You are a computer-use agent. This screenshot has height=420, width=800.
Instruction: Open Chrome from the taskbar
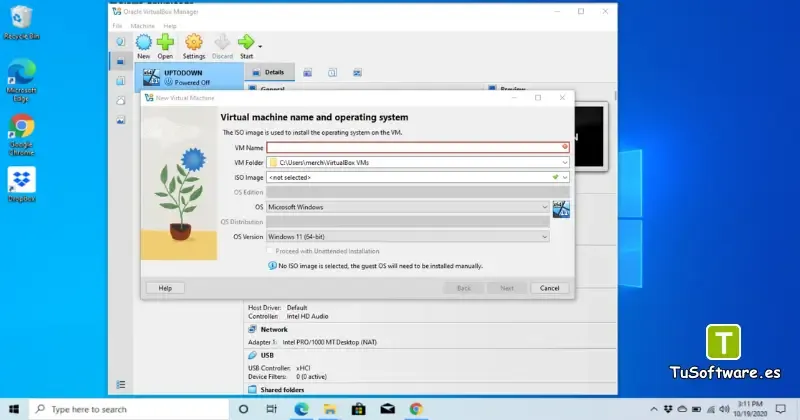point(416,409)
